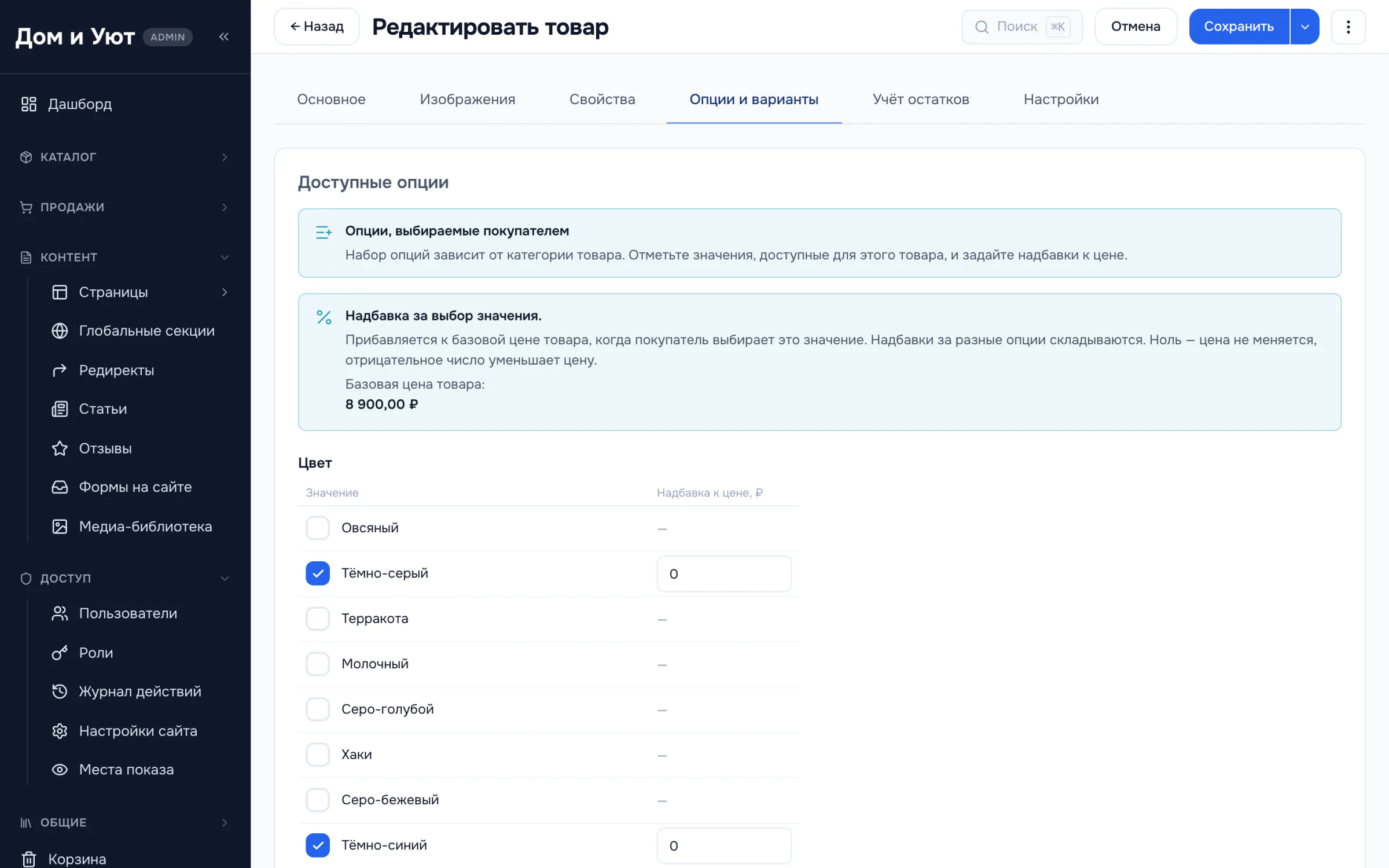The width and height of the screenshot is (1389, 868).
Task: Switch to the Настройки tab
Action: (x=1061, y=99)
